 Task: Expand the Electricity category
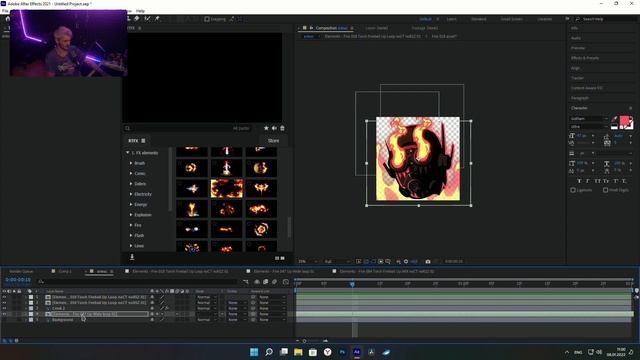(131, 194)
